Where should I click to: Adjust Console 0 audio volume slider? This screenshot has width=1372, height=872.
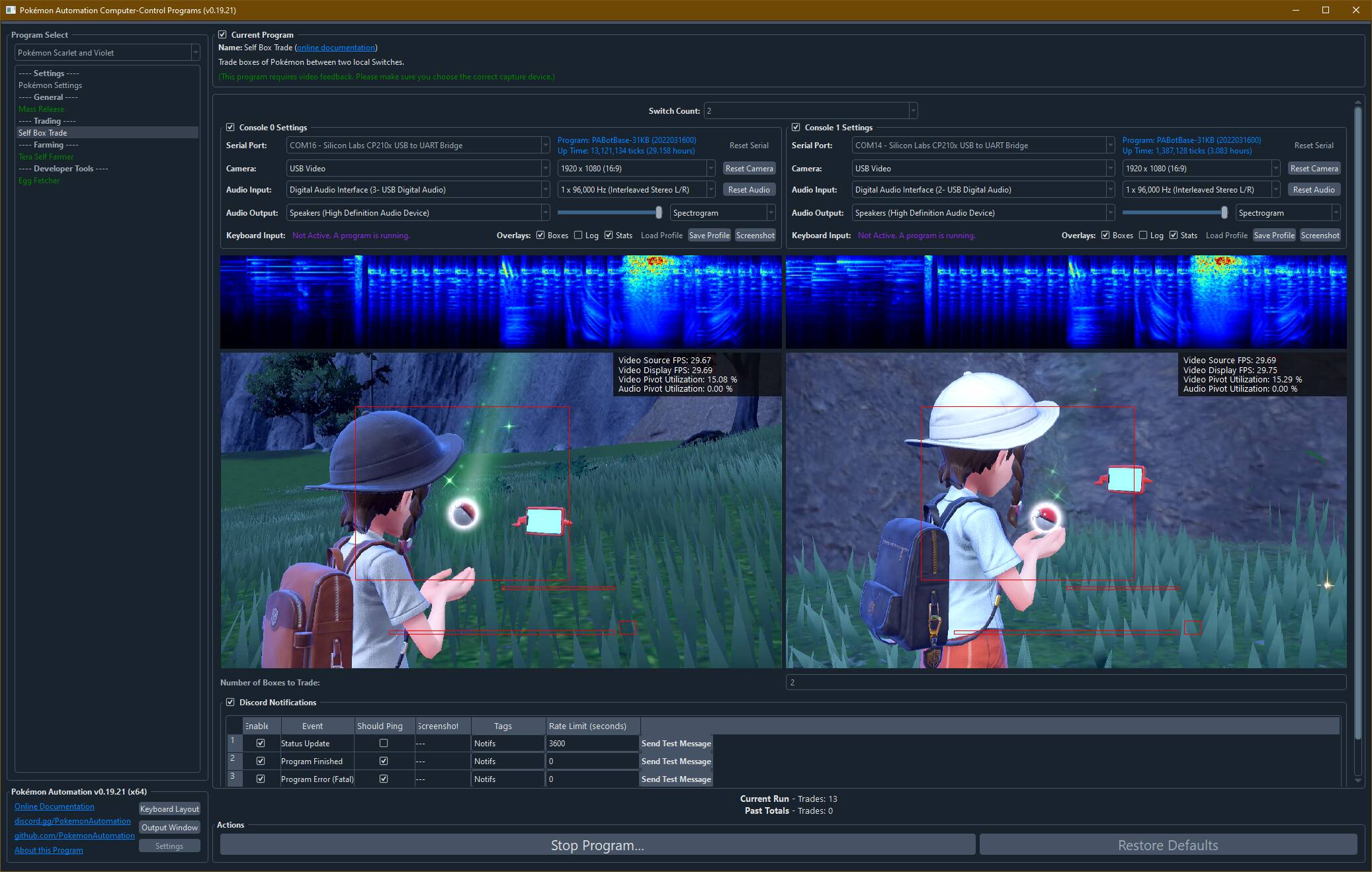(658, 212)
